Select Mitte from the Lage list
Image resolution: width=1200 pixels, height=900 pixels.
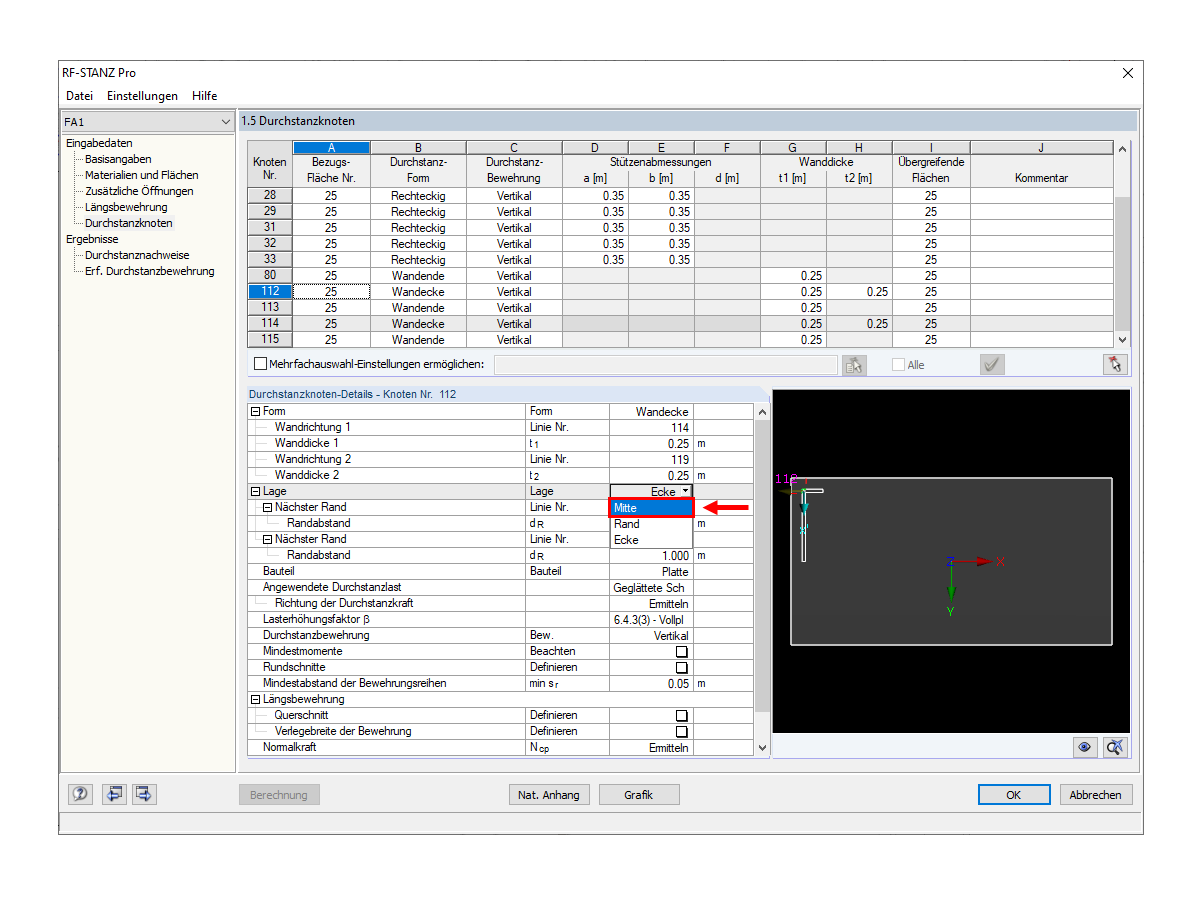(x=652, y=508)
